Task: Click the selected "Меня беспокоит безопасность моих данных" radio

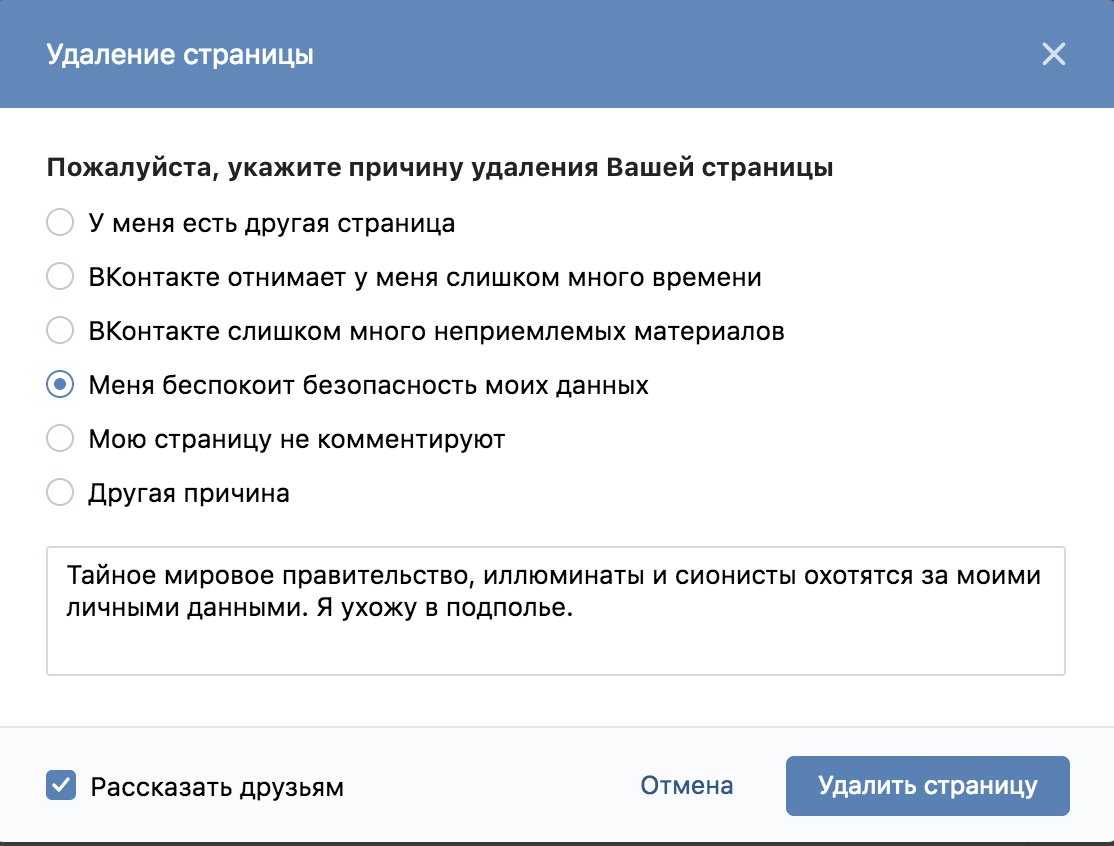Action: click(61, 385)
